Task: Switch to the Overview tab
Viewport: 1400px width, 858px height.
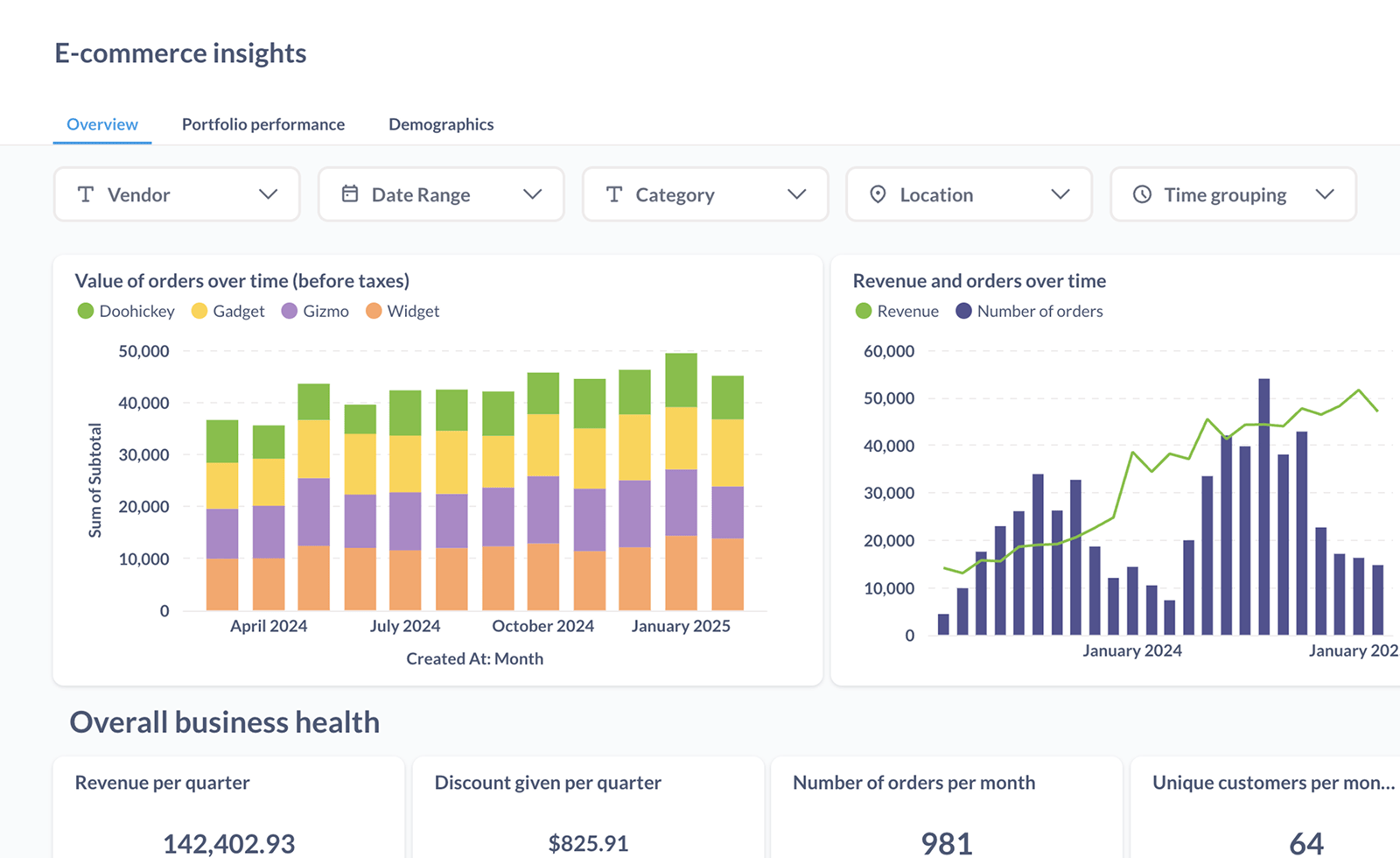Action: [x=102, y=124]
